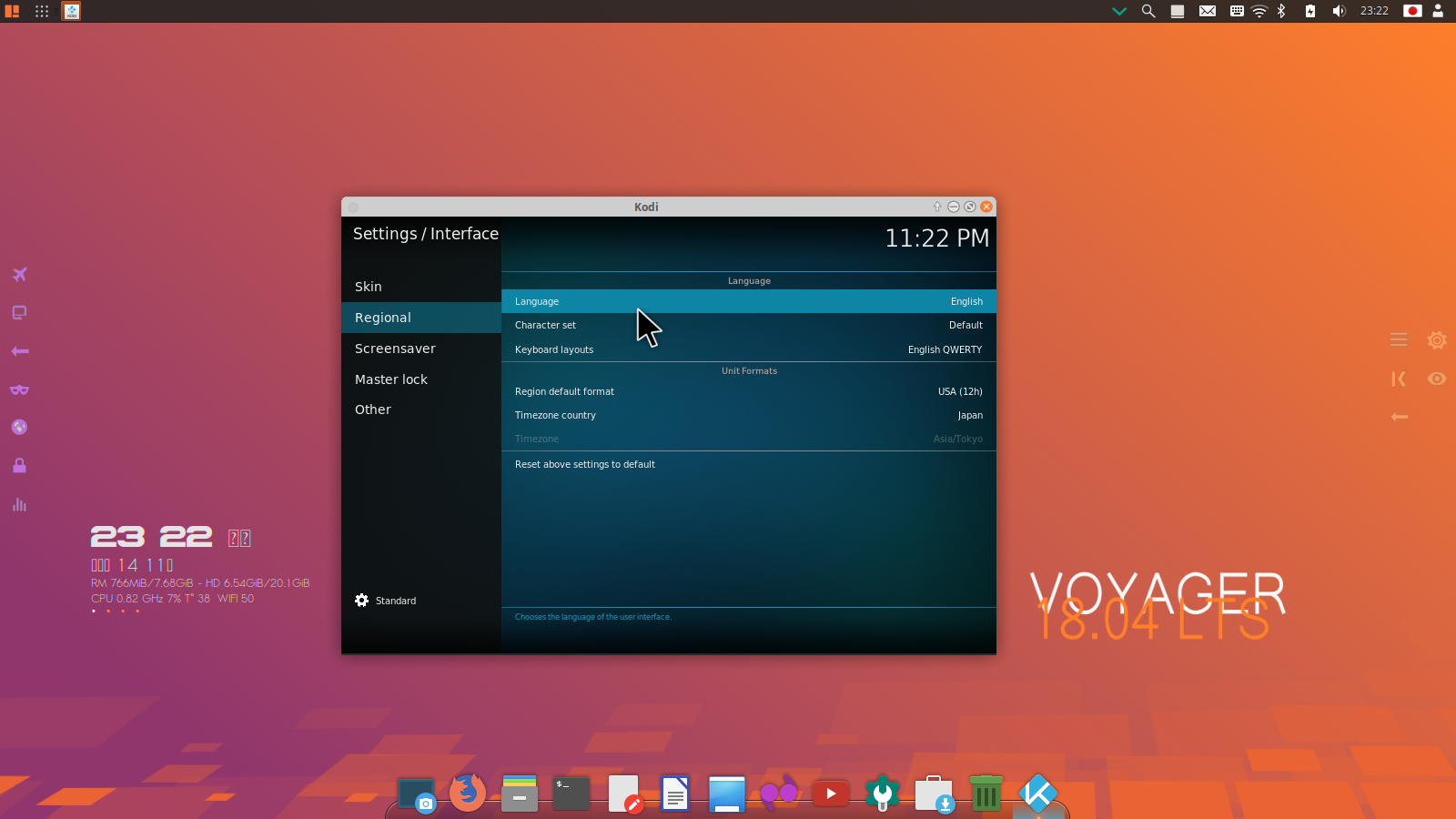The image size is (1456, 819).
Task: Click the bar chart icon on left sidebar
Action: click(19, 504)
